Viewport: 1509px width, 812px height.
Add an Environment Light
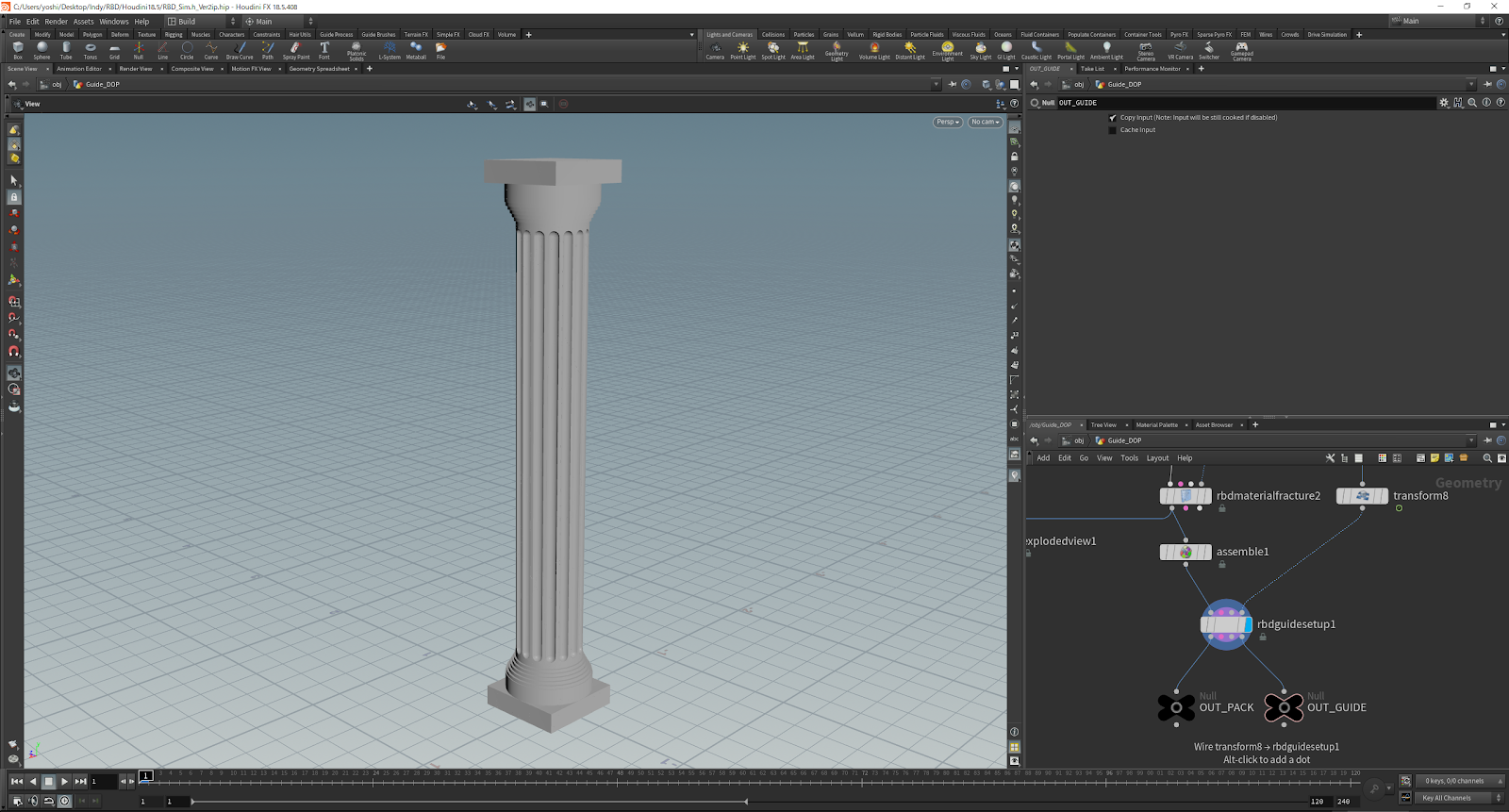948,51
